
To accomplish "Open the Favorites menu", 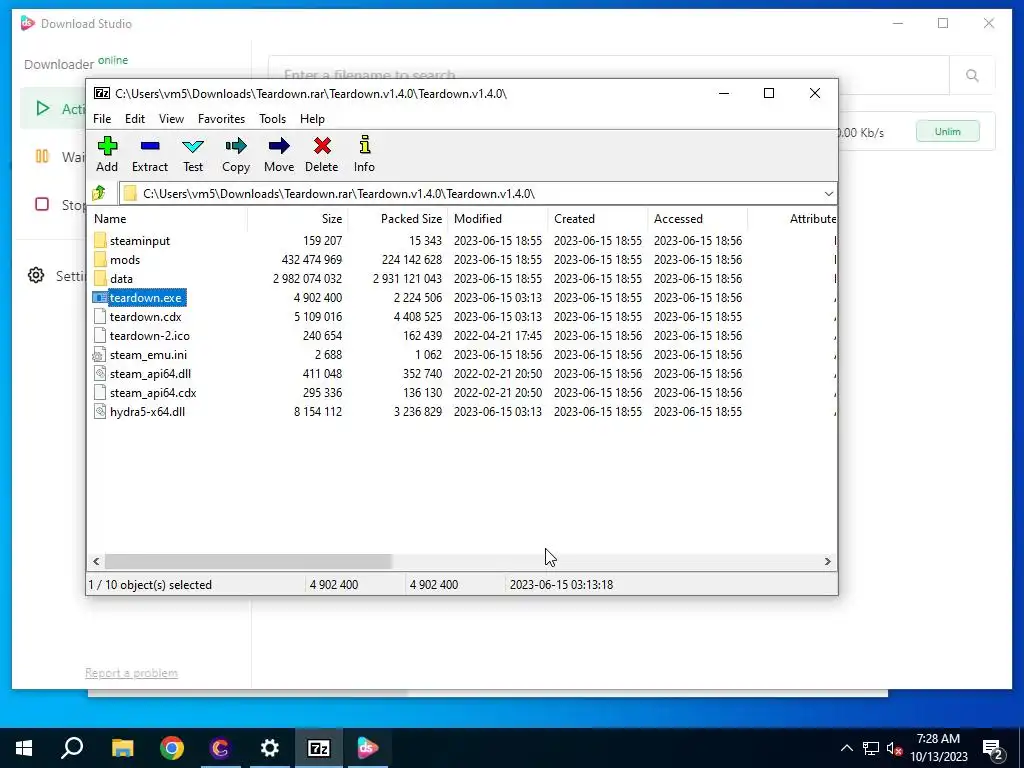I will coord(221,119).
